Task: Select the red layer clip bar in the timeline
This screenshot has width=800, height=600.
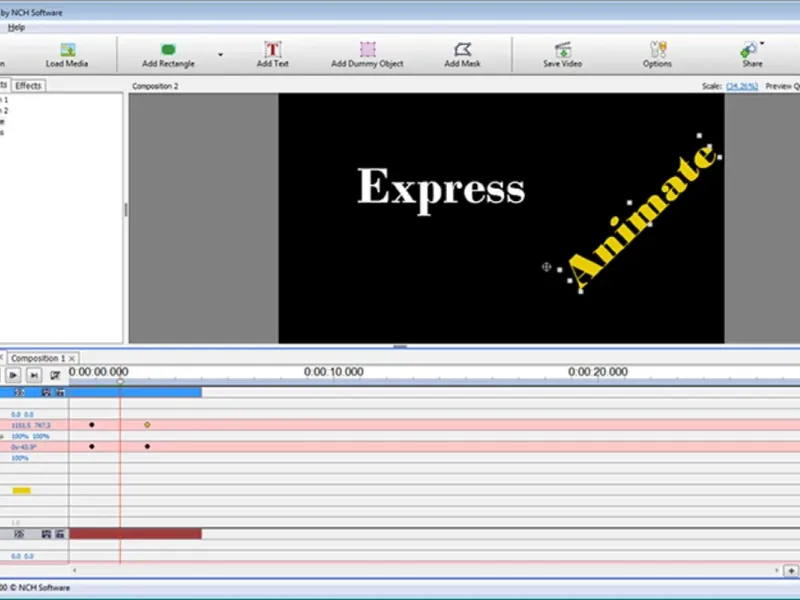Action: tap(135, 534)
